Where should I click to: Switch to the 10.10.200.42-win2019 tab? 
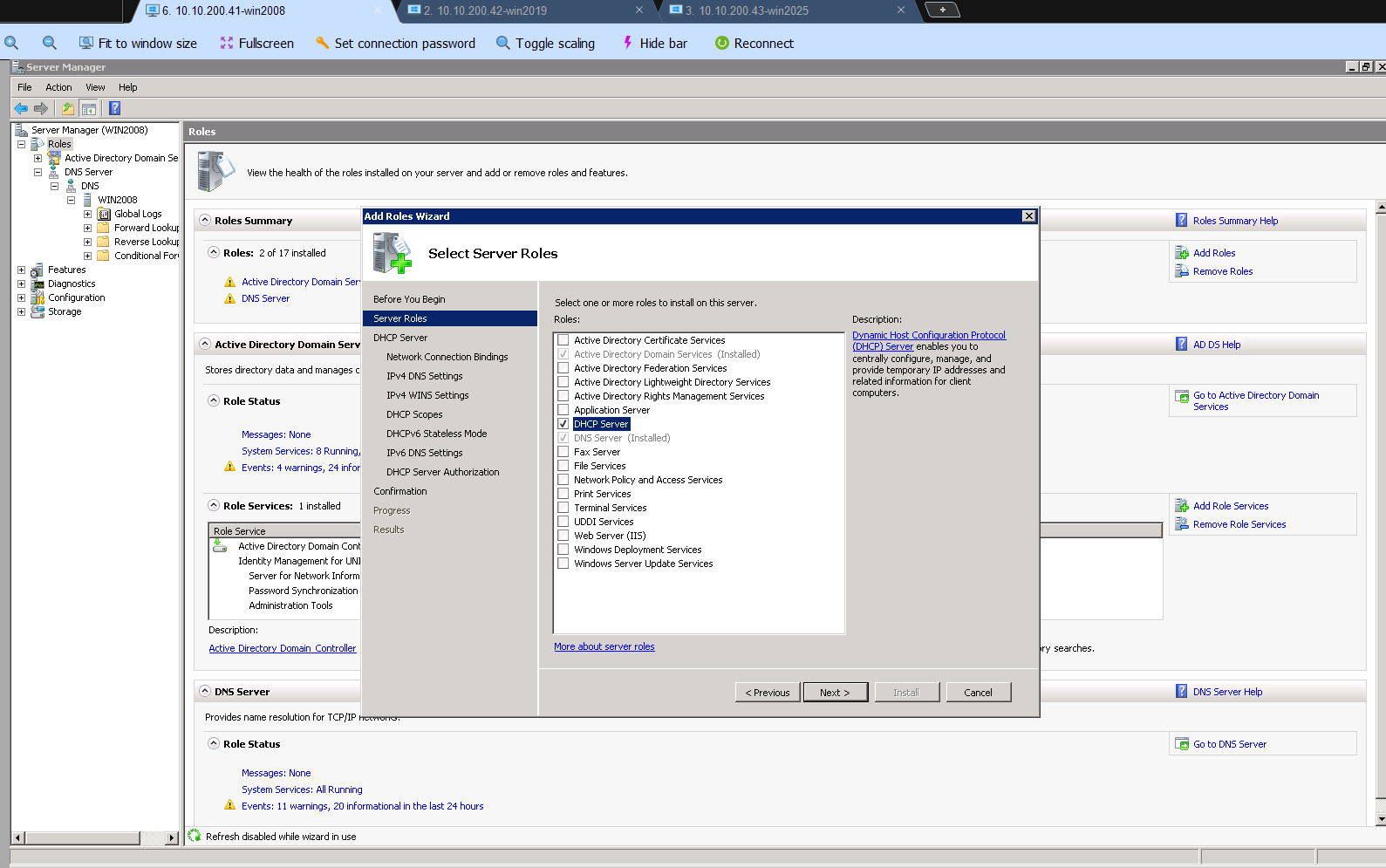[x=526, y=10]
